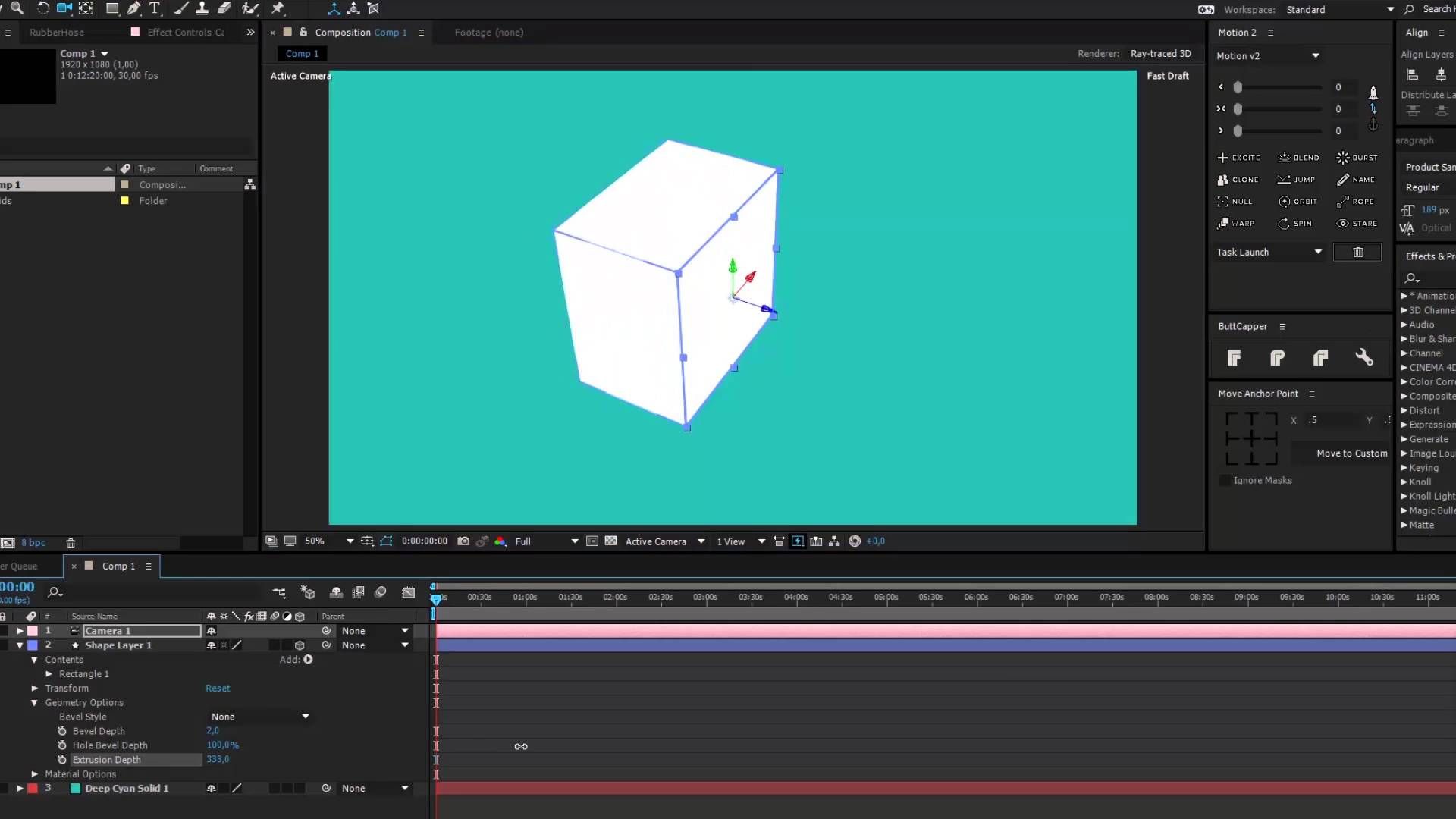The width and height of the screenshot is (1456, 819).
Task: Open the Active Camera view dropdown
Action: [665, 541]
